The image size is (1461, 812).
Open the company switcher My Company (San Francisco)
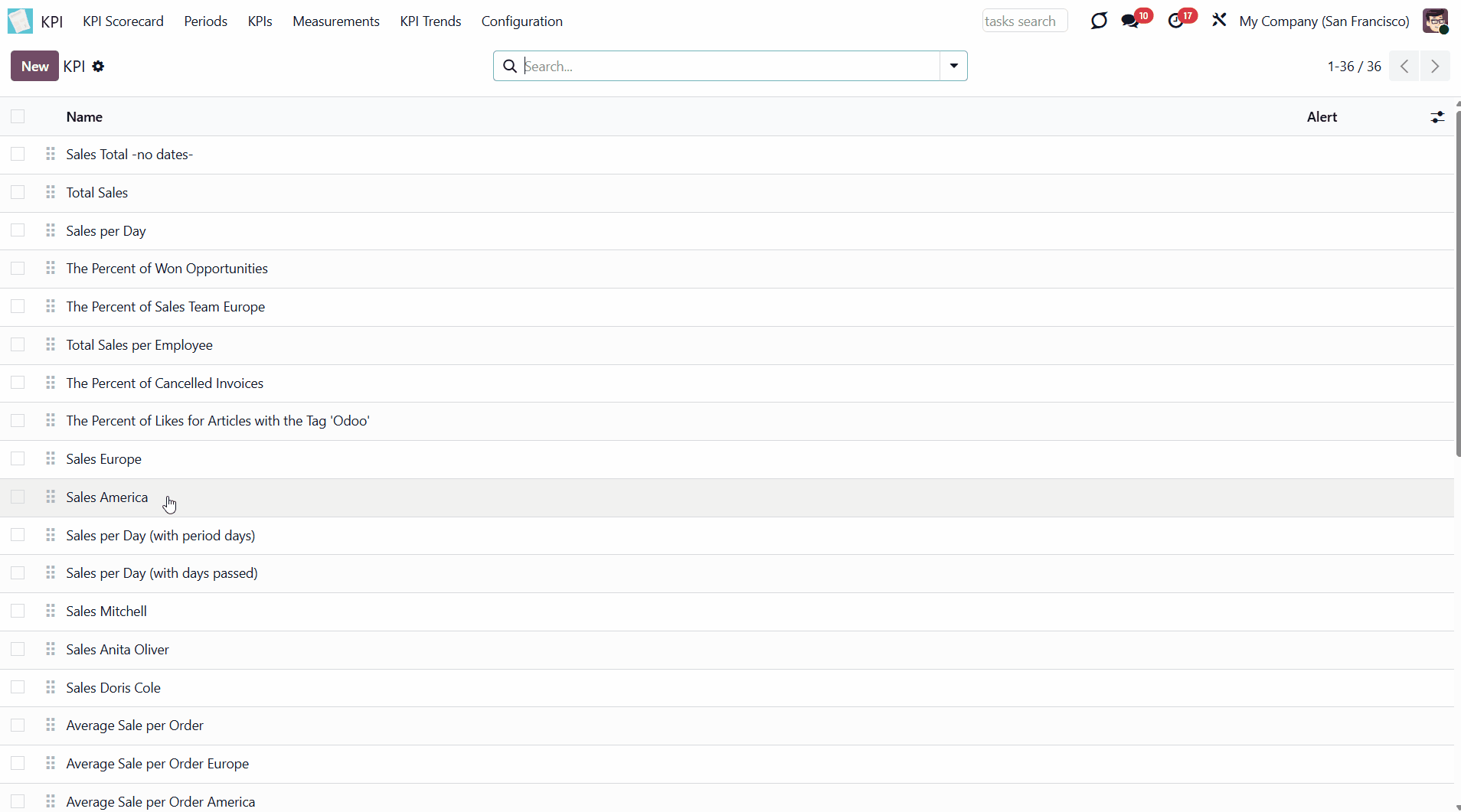coord(1324,21)
